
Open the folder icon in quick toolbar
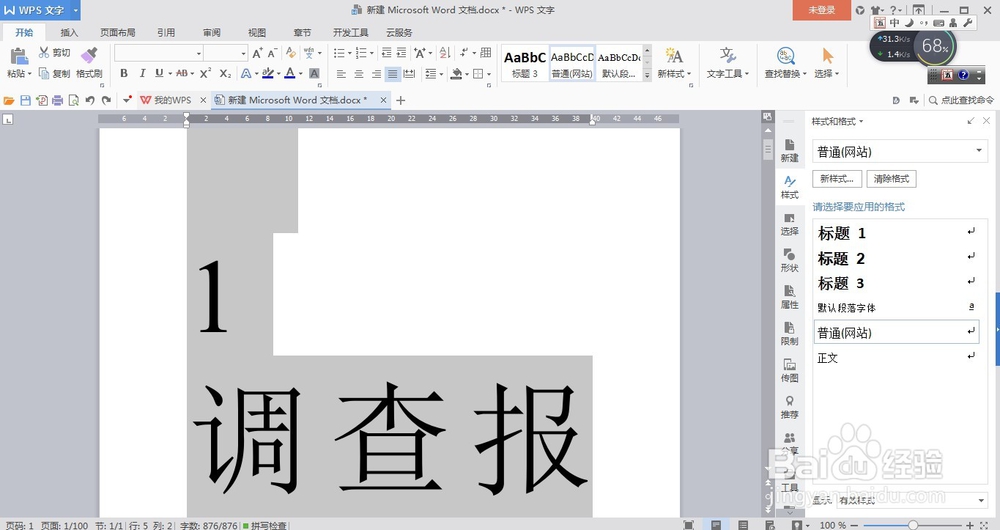tap(9, 100)
